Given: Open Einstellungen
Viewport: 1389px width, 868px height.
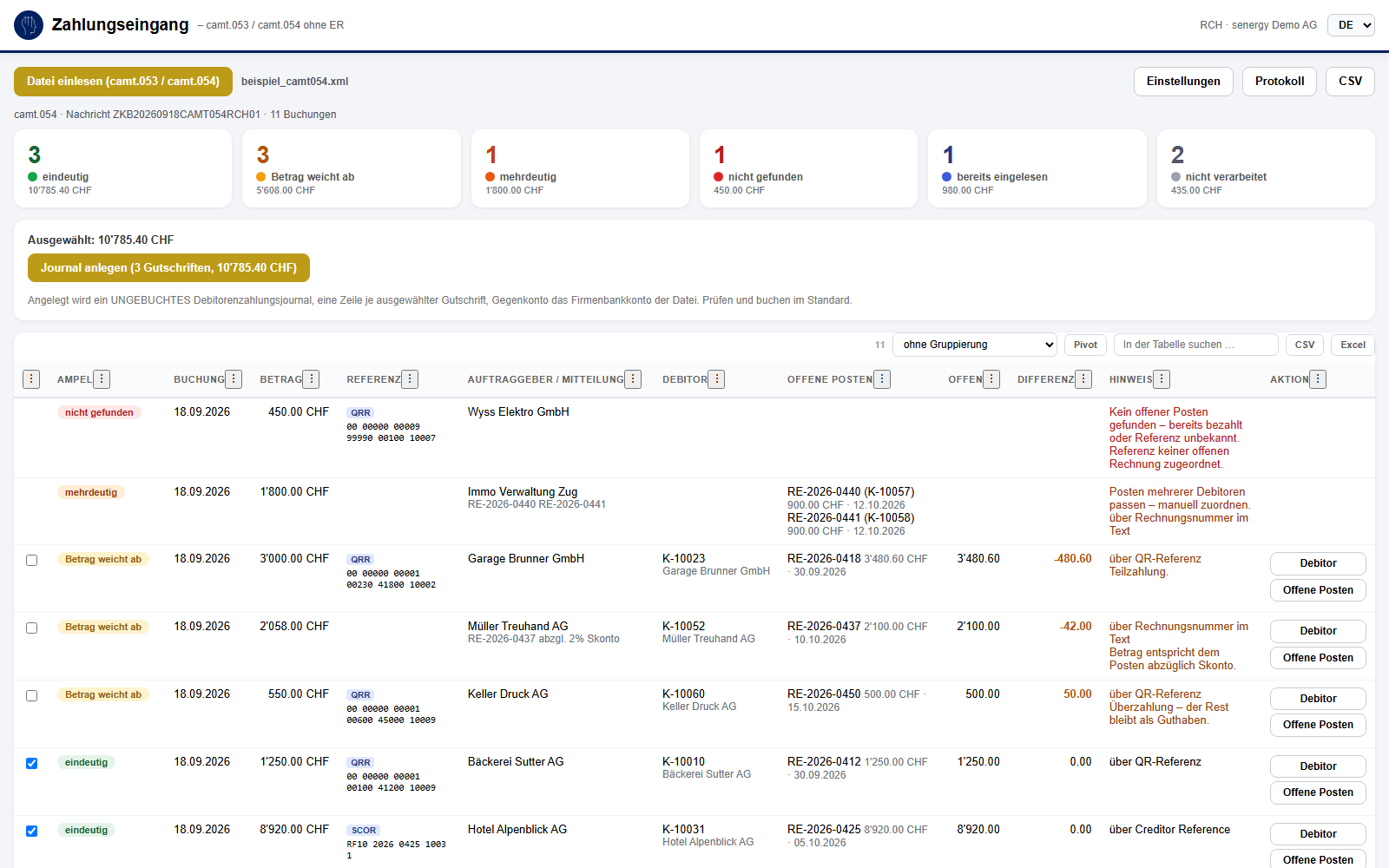Looking at the screenshot, I should [1183, 82].
